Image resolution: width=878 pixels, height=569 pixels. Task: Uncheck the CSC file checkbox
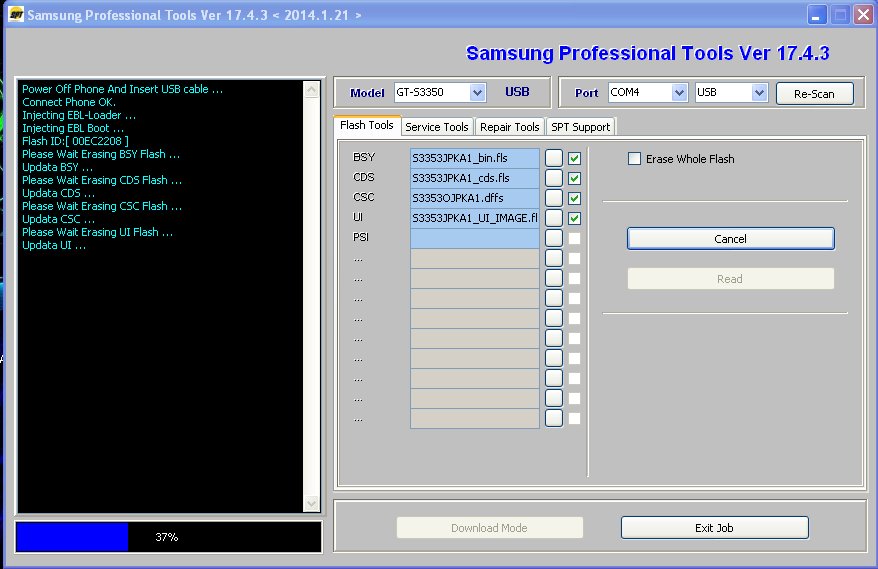pyautogui.click(x=575, y=198)
